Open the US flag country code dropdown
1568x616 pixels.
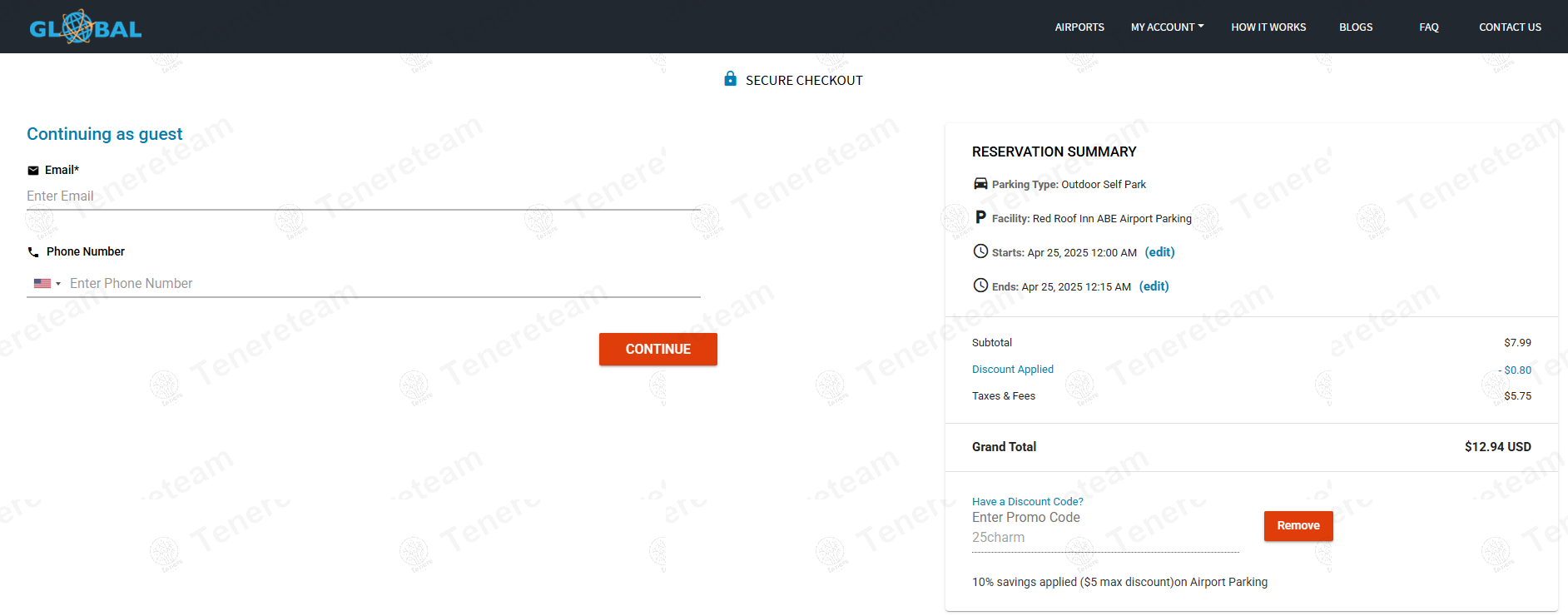47,284
